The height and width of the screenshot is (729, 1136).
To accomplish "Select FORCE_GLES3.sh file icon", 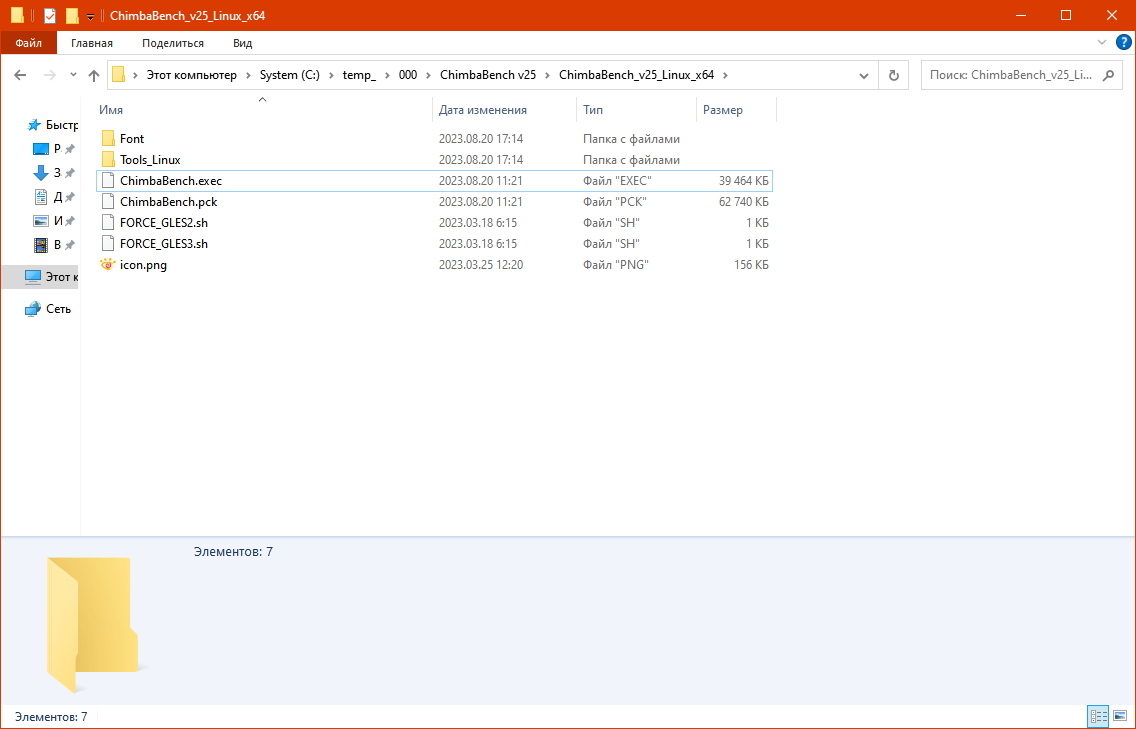I will 108,243.
